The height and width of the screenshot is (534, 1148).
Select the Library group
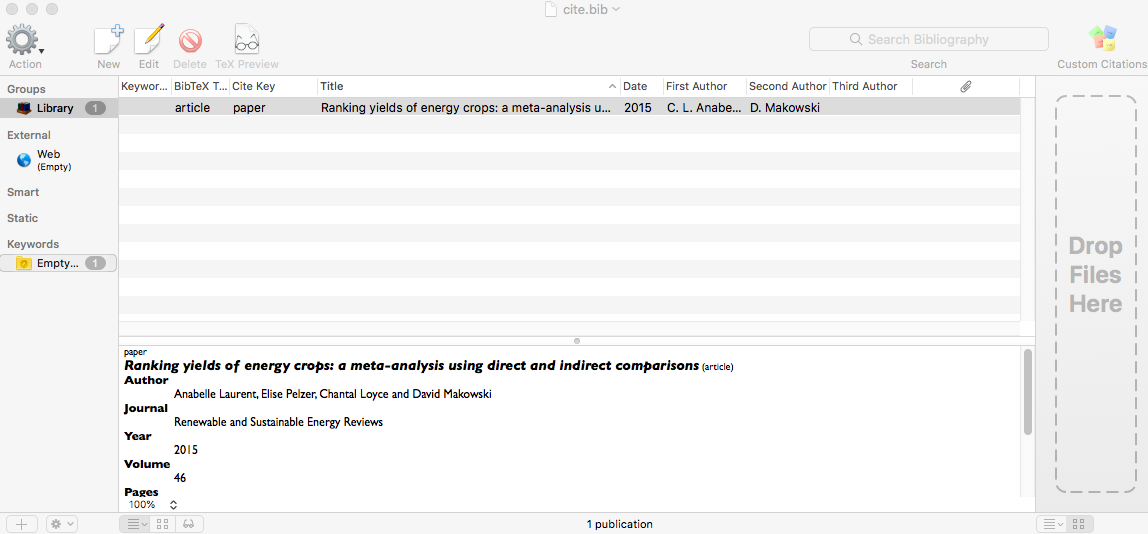(x=55, y=108)
